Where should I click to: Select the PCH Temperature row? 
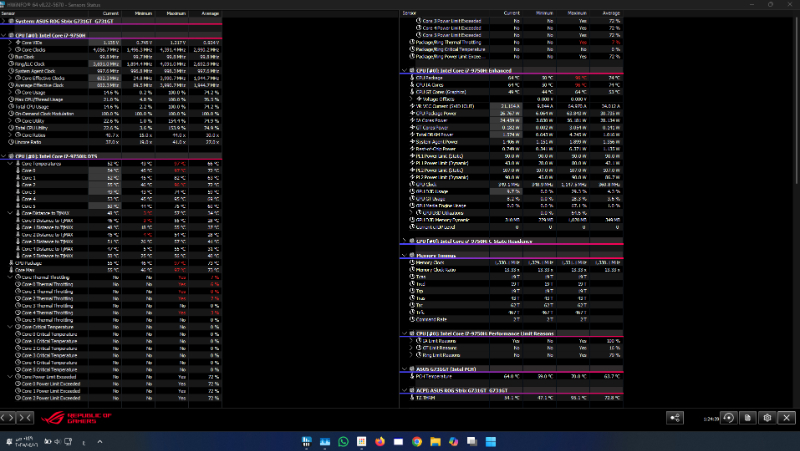click(x=511, y=377)
